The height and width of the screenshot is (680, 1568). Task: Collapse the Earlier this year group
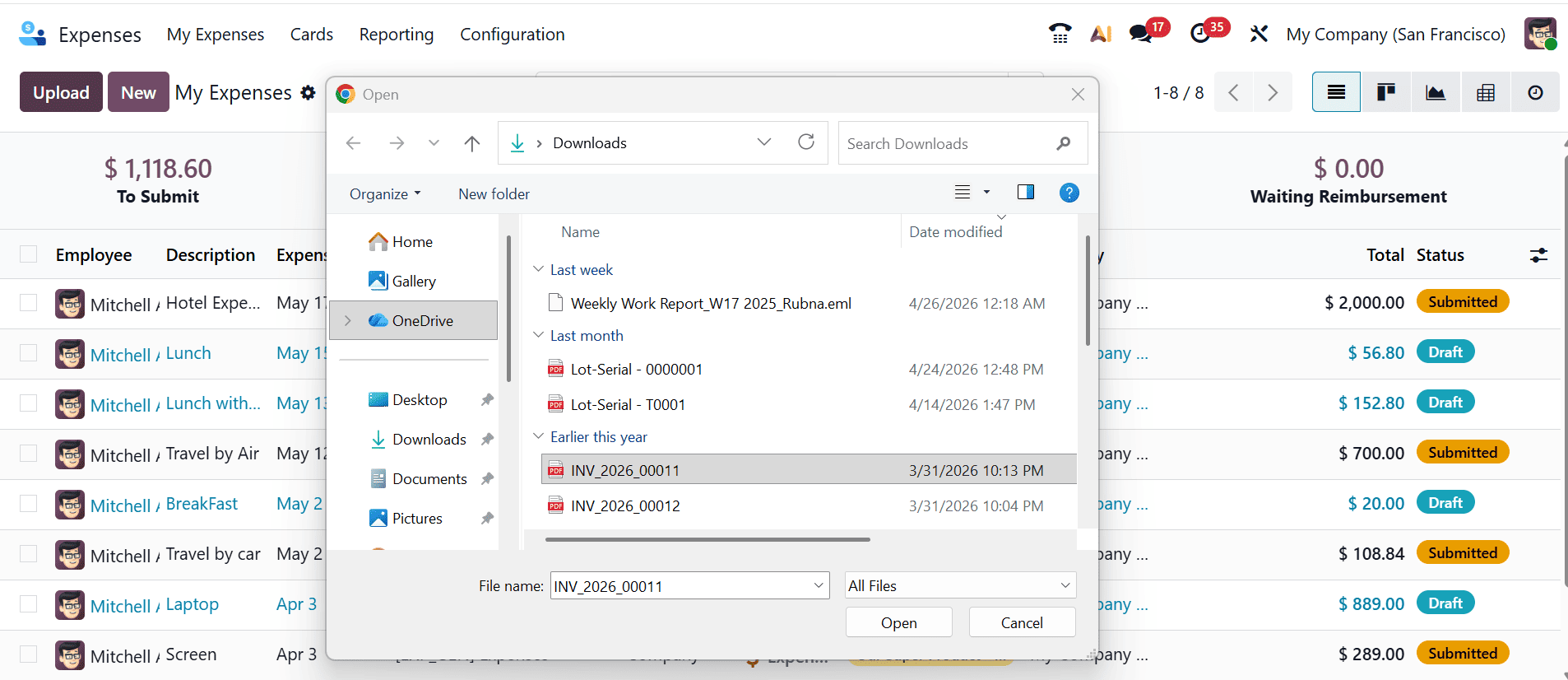[x=538, y=436]
